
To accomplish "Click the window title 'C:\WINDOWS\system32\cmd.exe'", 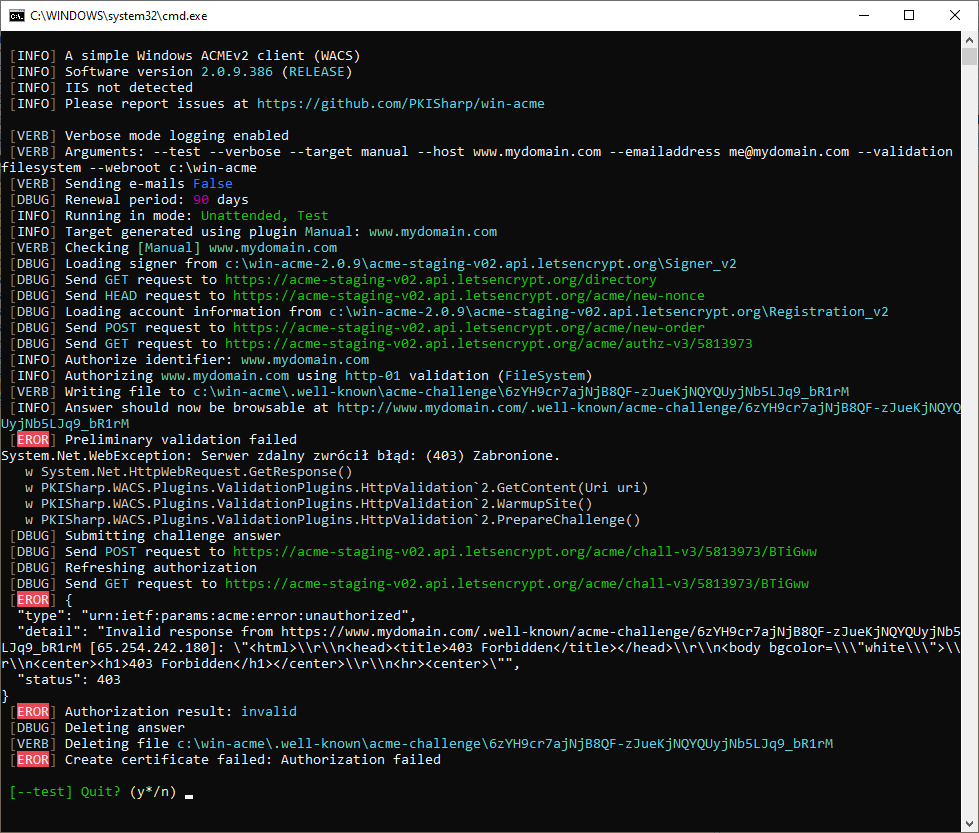I will (x=119, y=16).
